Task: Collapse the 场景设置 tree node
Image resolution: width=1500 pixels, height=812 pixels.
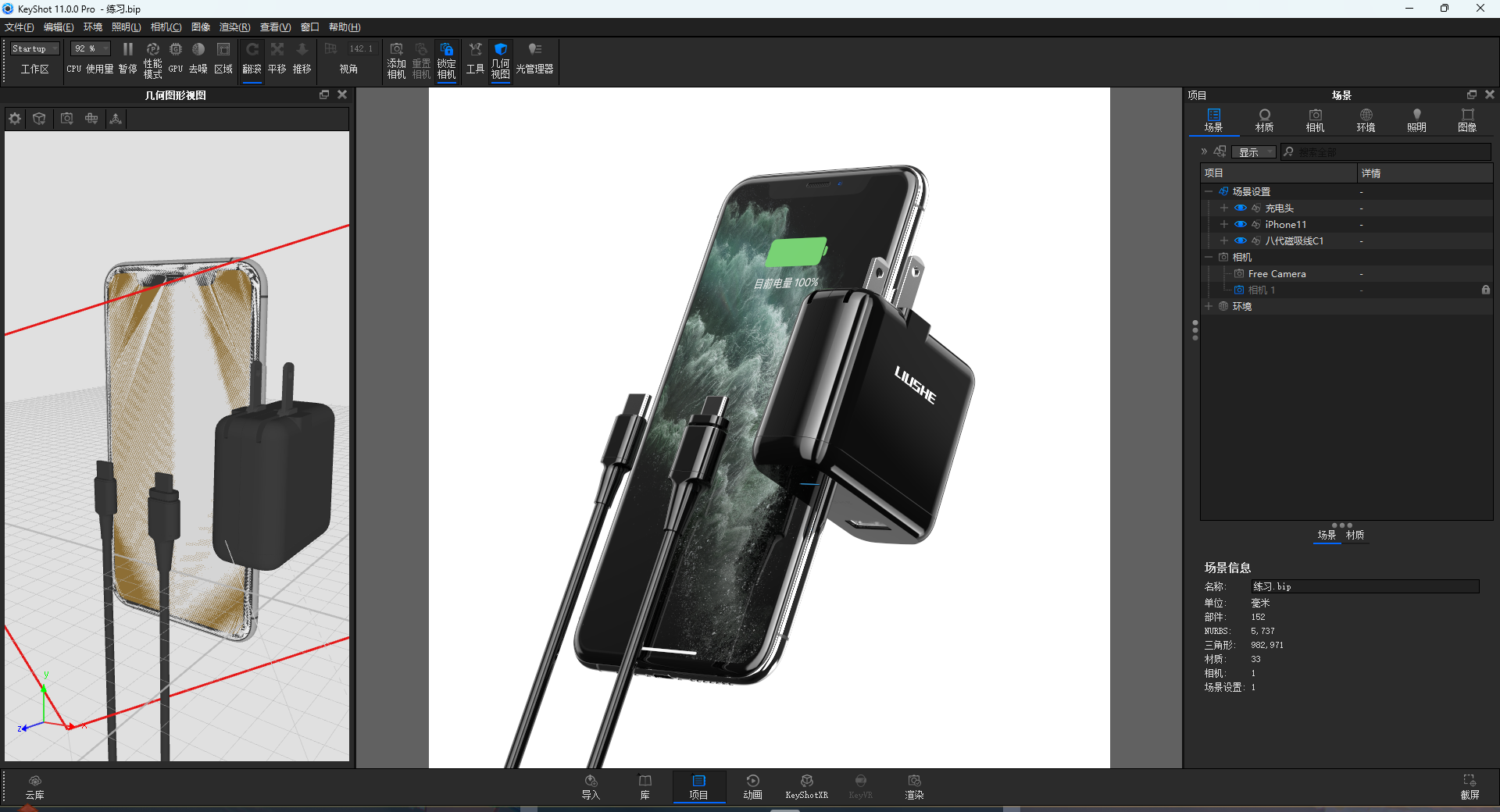Action: [x=1209, y=191]
